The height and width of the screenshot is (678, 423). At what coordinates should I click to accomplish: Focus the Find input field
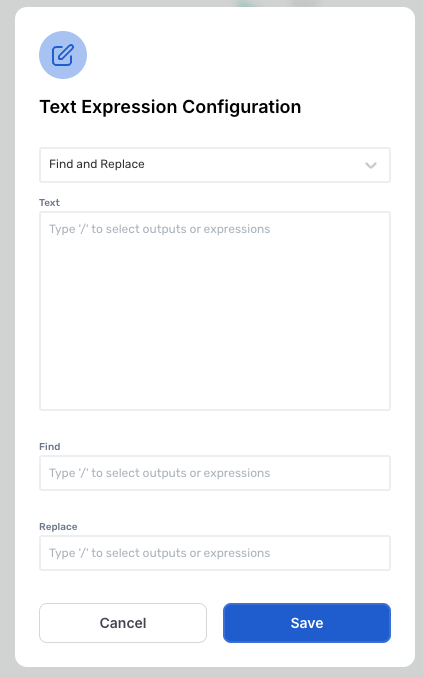pyautogui.click(x=215, y=473)
